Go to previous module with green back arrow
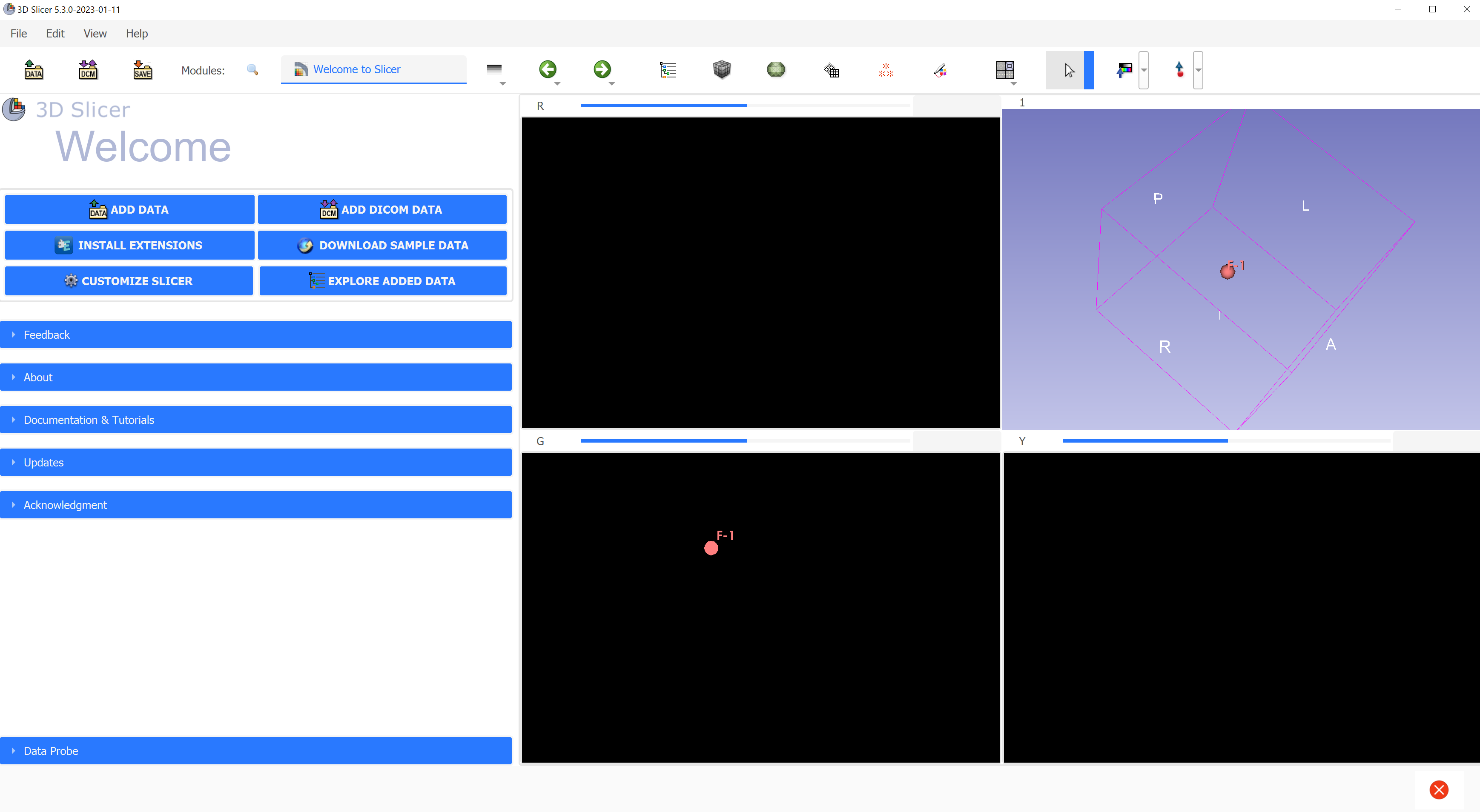This screenshot has height=812, width=1480. coord(548,69)
